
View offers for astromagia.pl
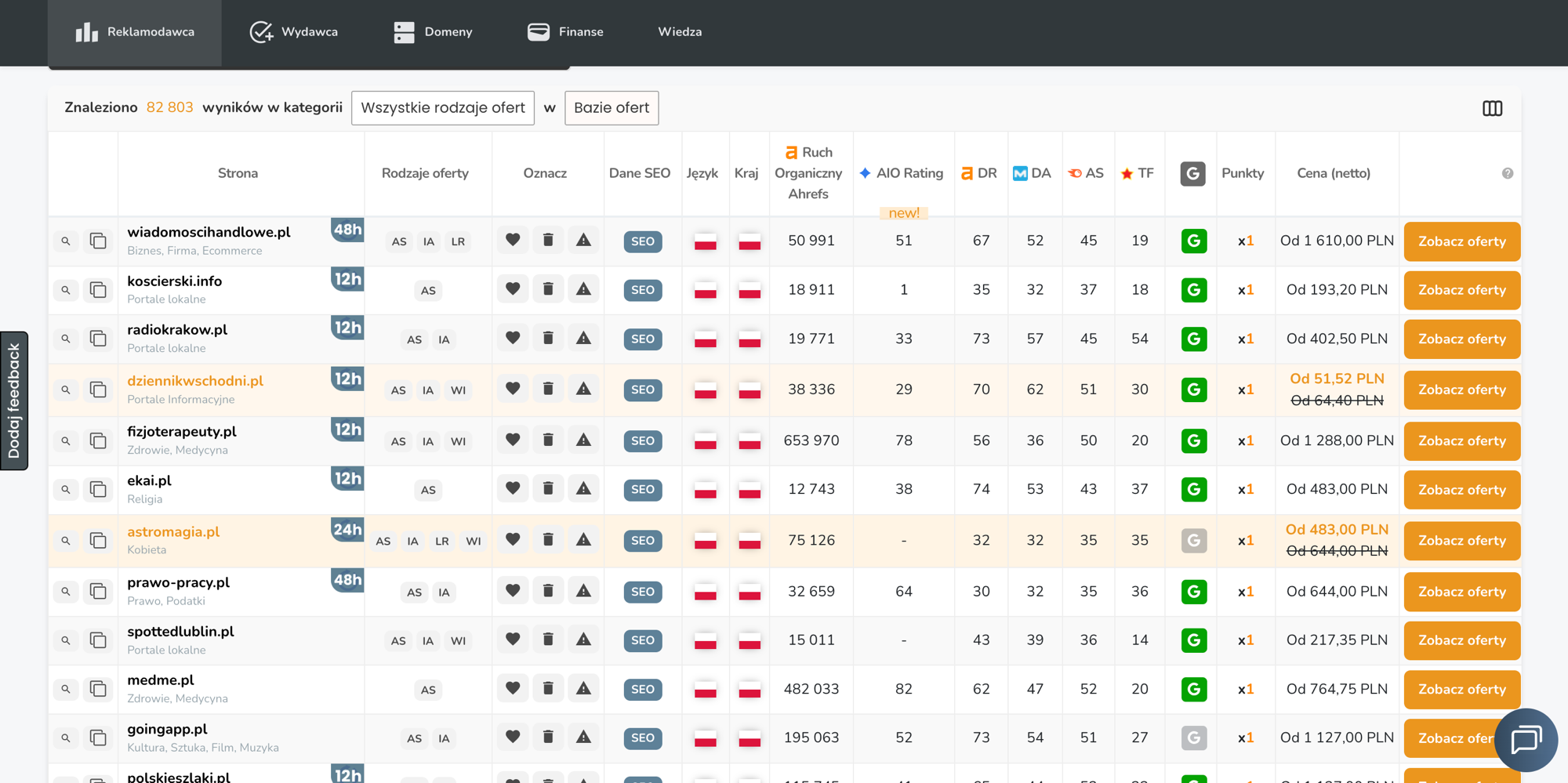(x=1462, y=540)
